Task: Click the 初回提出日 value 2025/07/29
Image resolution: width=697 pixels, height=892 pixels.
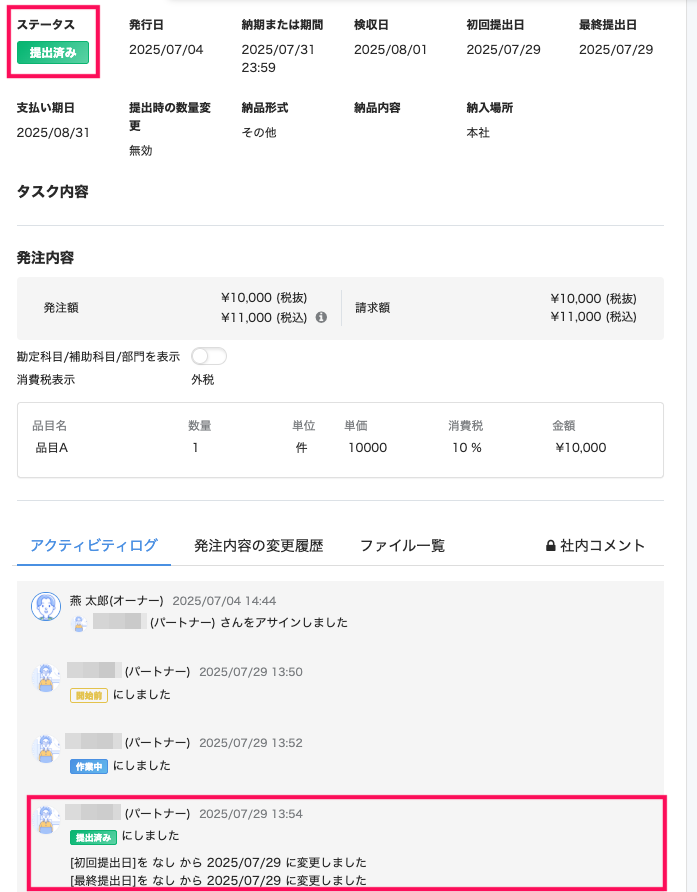Action: tap(504, 49)
